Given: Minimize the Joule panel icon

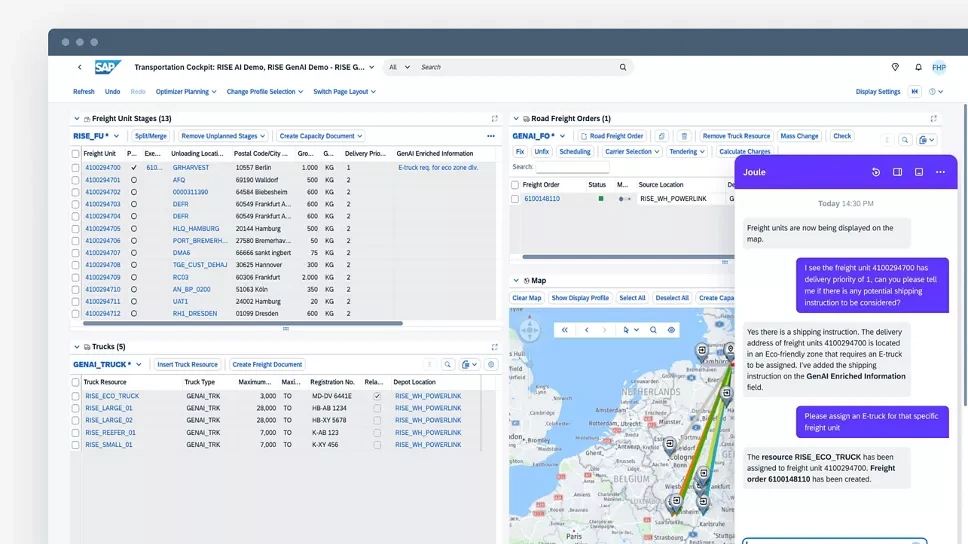Looking at the screenshot, I should tap(919, 172).
